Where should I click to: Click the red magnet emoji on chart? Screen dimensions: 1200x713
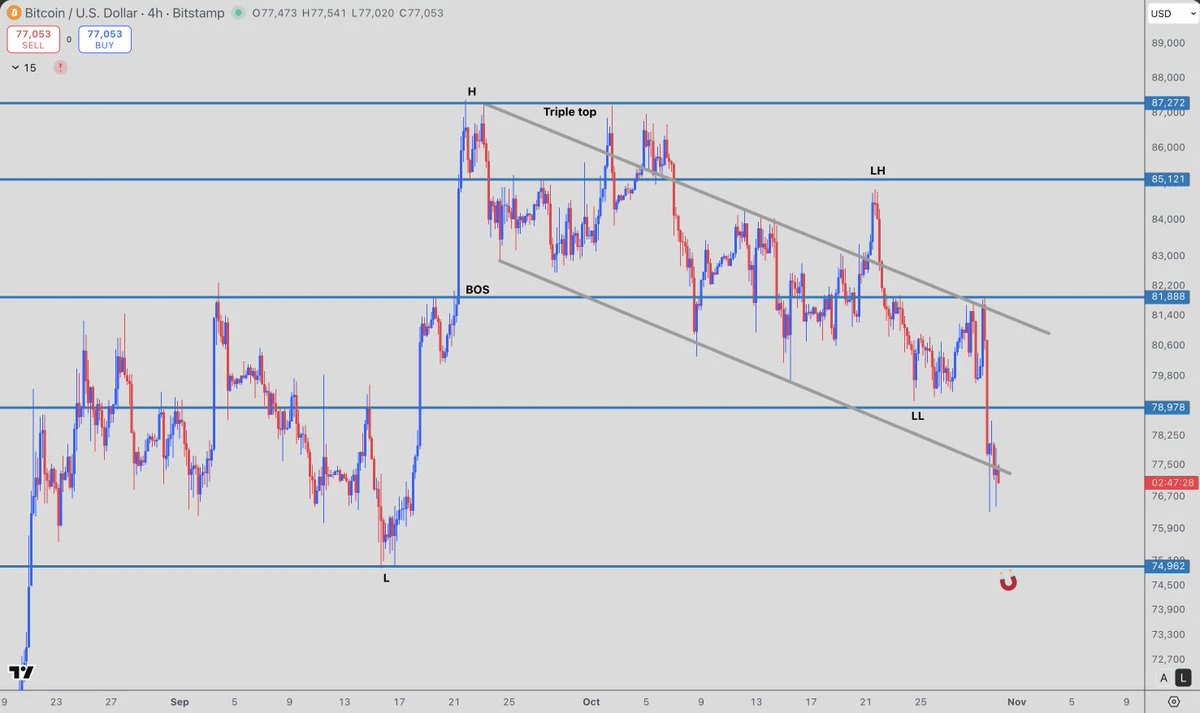pyautogui.click(x=1008, y=581)
